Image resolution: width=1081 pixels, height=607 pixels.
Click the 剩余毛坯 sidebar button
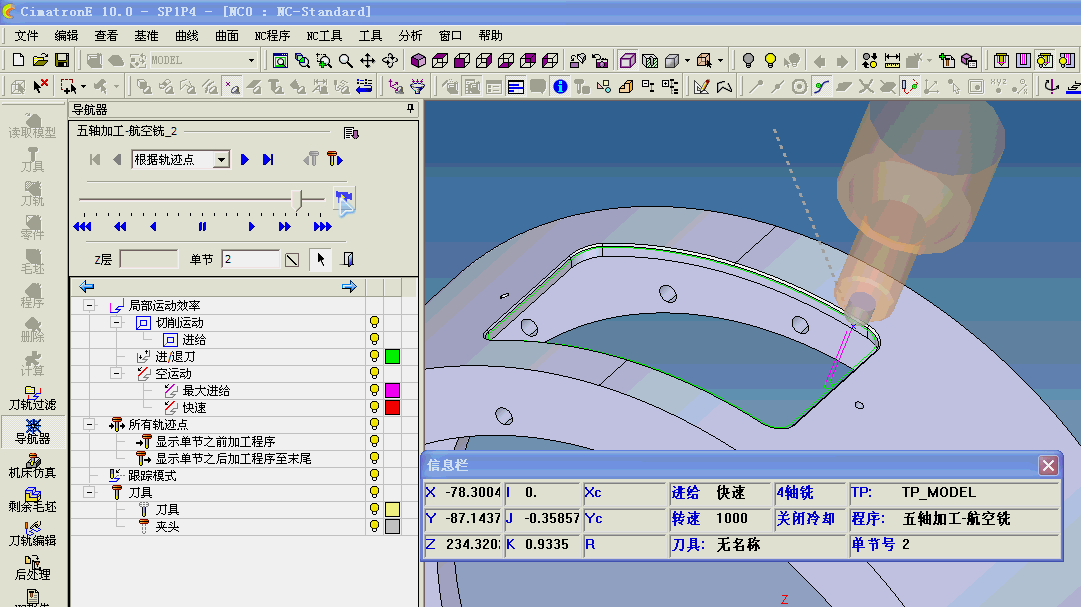pyautogui.click(x=32, y=499)
